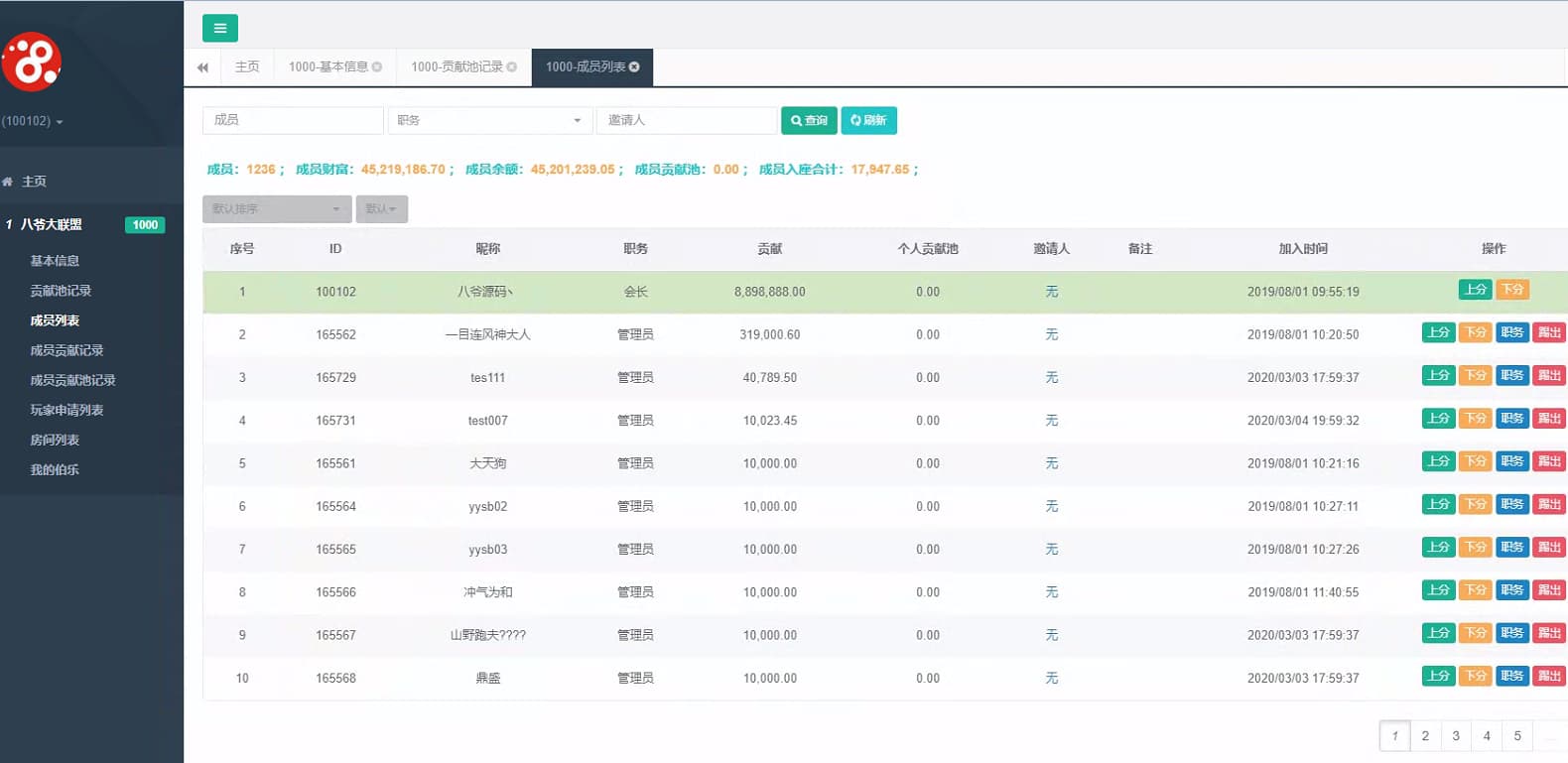Screen dimensions: 1568x763
Task: Click the eight-ball logo in sidebar
Action: 32,62
